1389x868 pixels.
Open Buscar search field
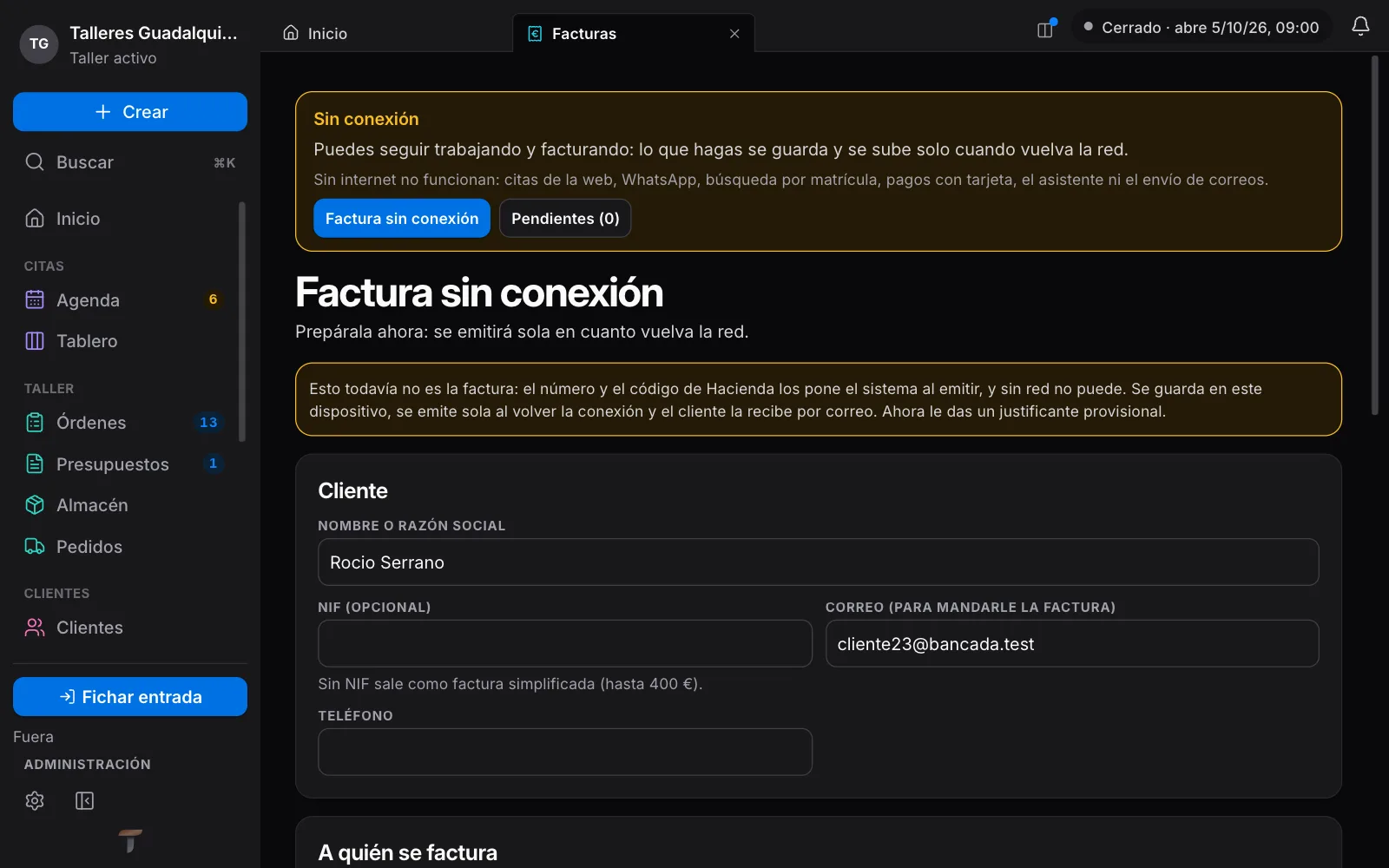pyautogui.click(x=130, y=162)
